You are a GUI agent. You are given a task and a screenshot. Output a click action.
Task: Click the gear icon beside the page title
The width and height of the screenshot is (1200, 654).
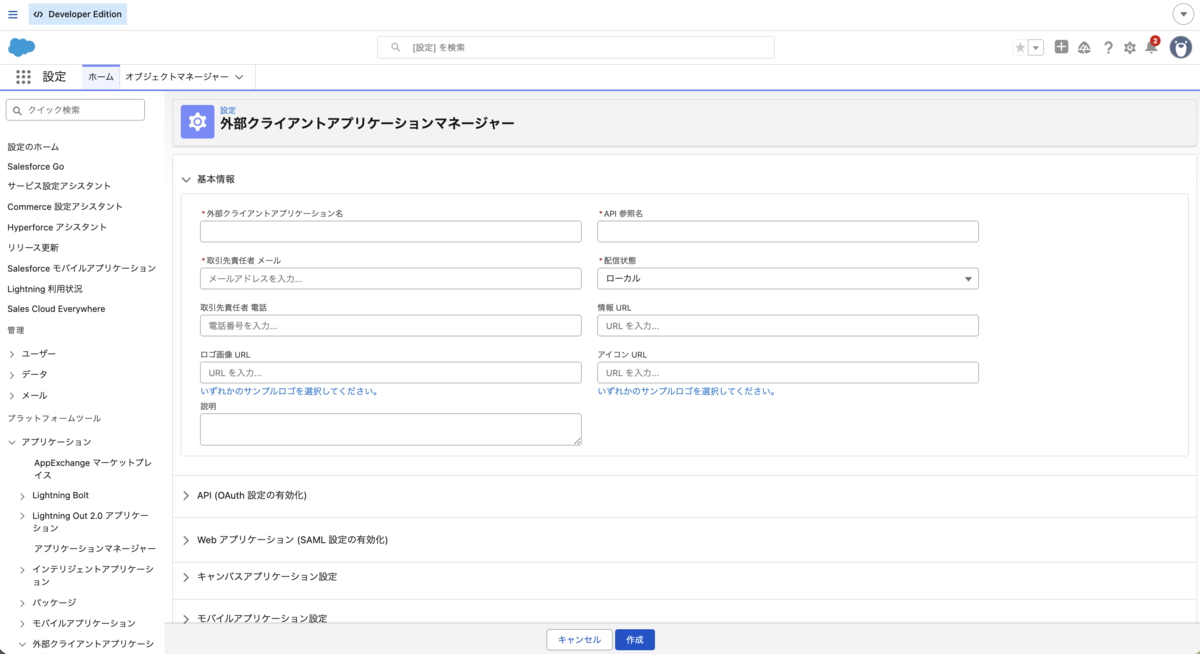point(197,121)
